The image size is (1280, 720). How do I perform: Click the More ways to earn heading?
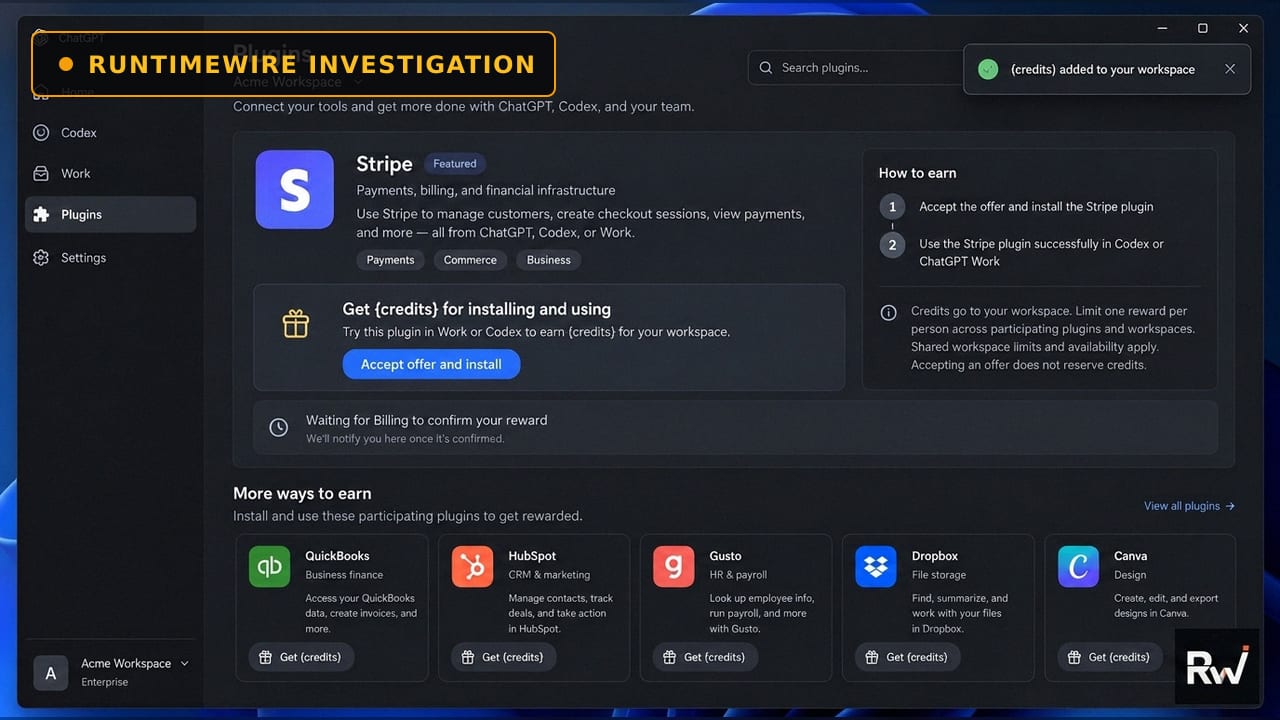click(x=302, y=493)
